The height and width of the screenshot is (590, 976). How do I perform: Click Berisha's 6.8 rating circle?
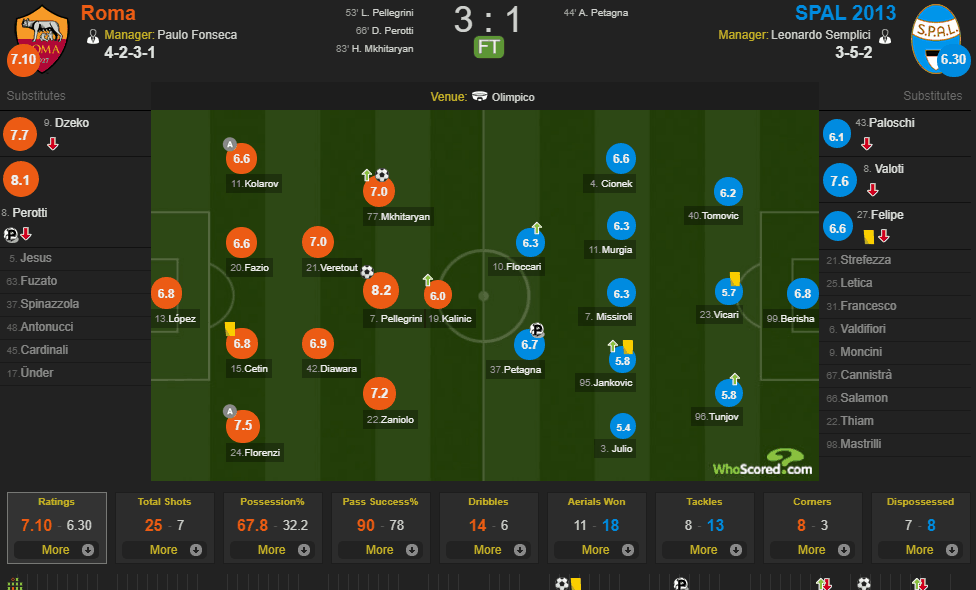802,293
